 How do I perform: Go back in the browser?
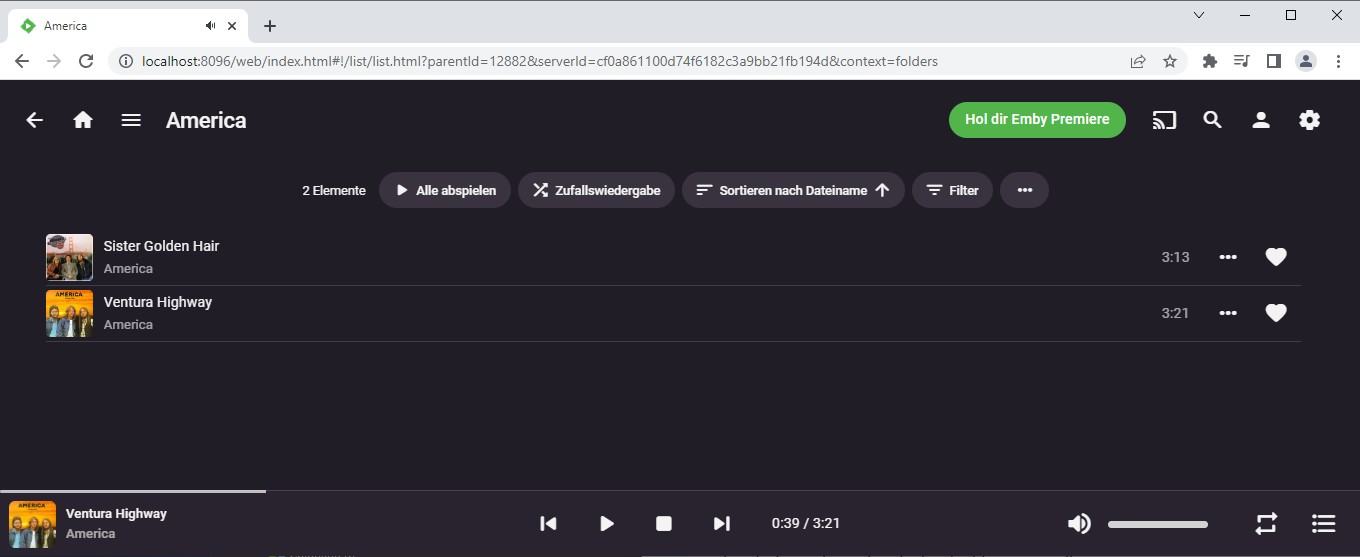[22, 61]
